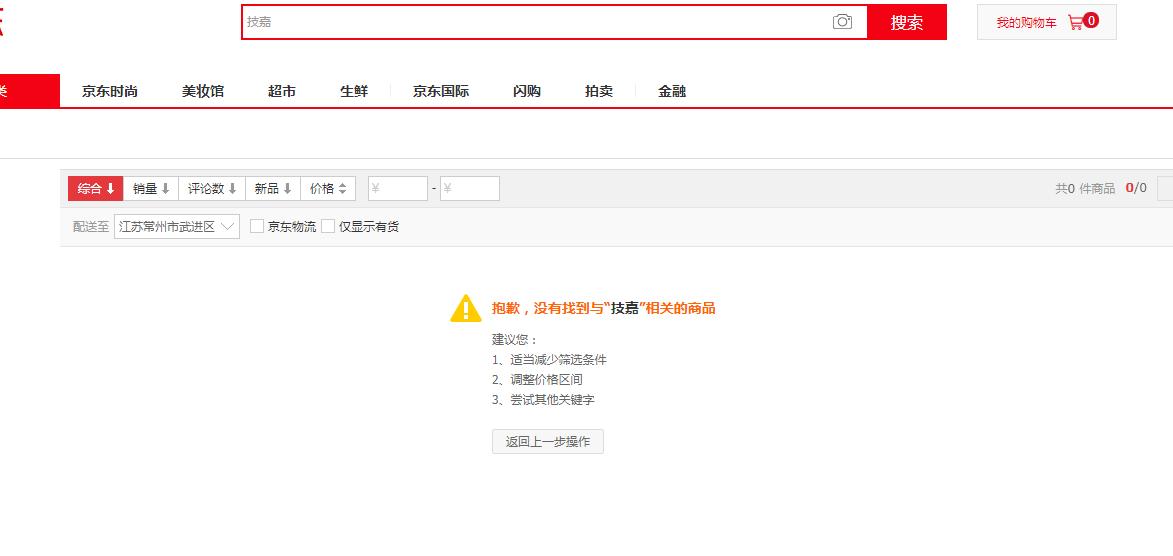Sort results by 评论数
This screenshot has width=1173, height=556.
212,189
